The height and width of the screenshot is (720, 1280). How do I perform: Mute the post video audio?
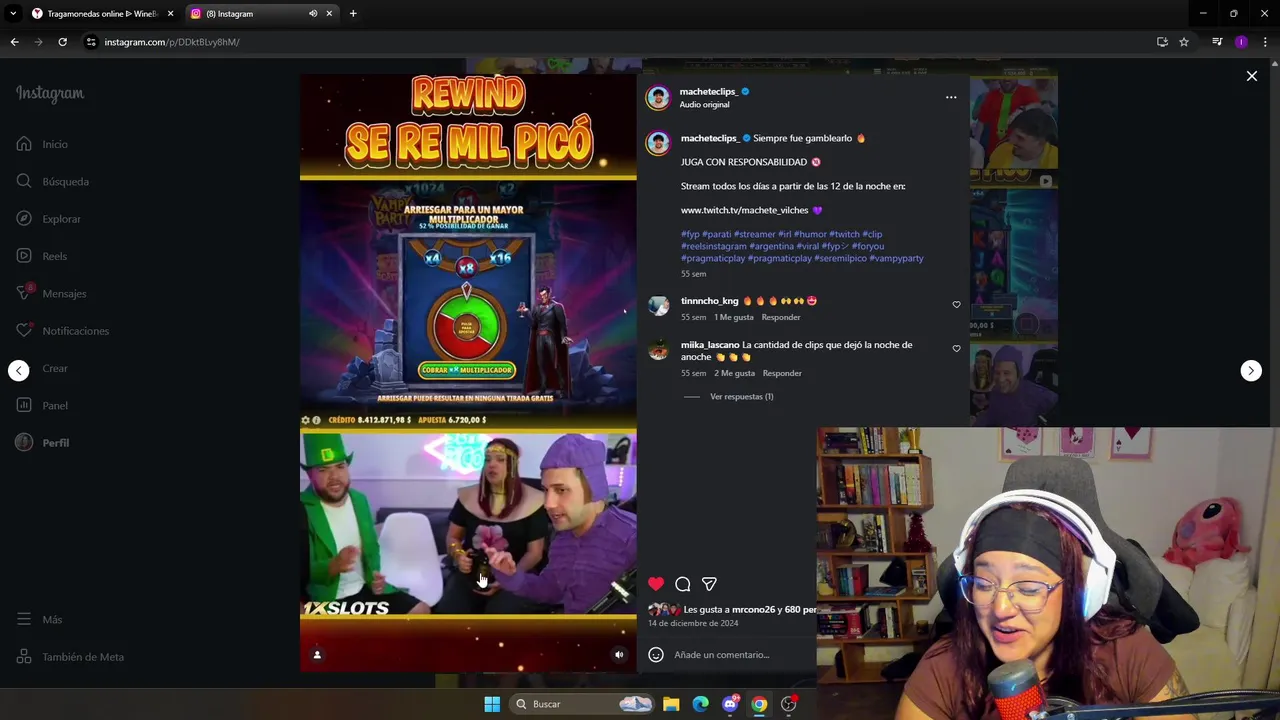(x=619, y=655)
